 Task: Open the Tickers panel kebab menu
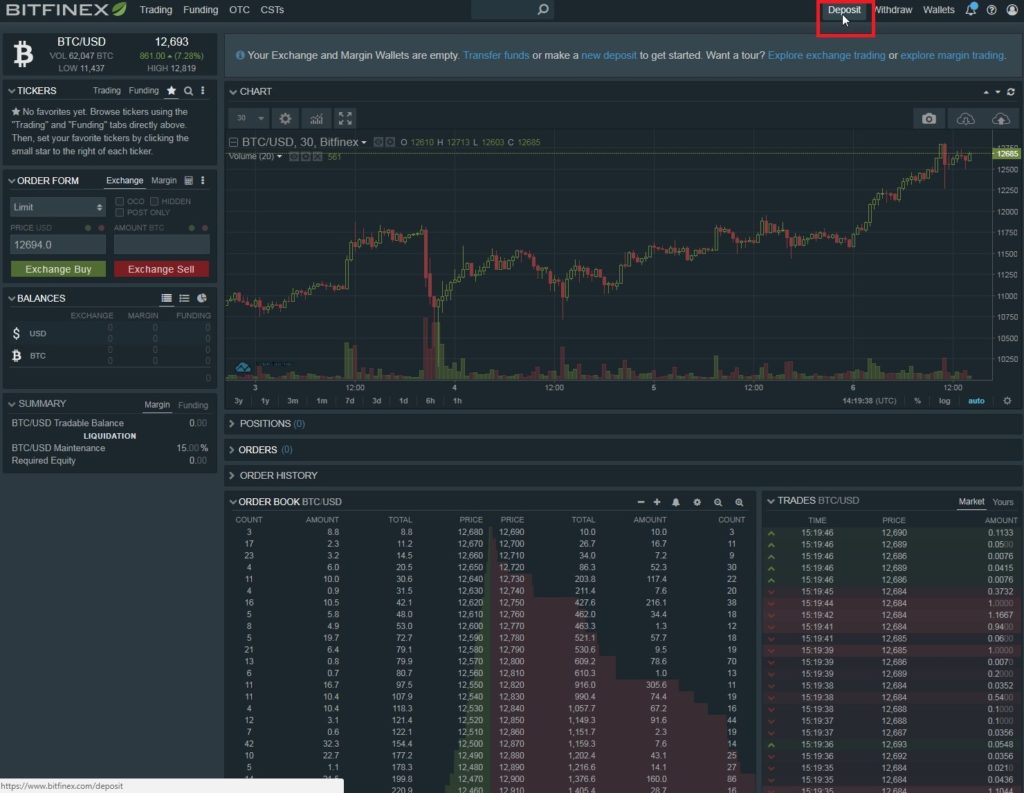coord(203,91)
